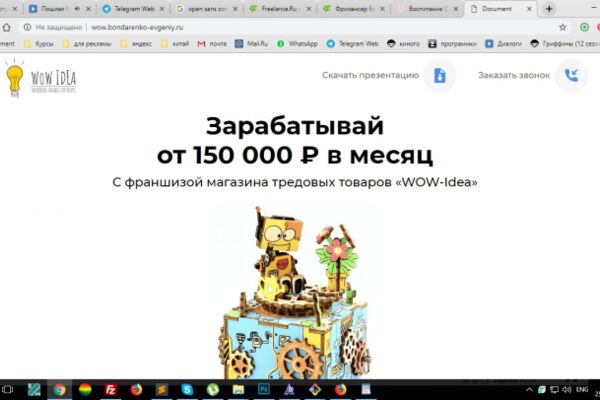
Task: Open the WhatsApp bookmark
Action: click(297, 44)
